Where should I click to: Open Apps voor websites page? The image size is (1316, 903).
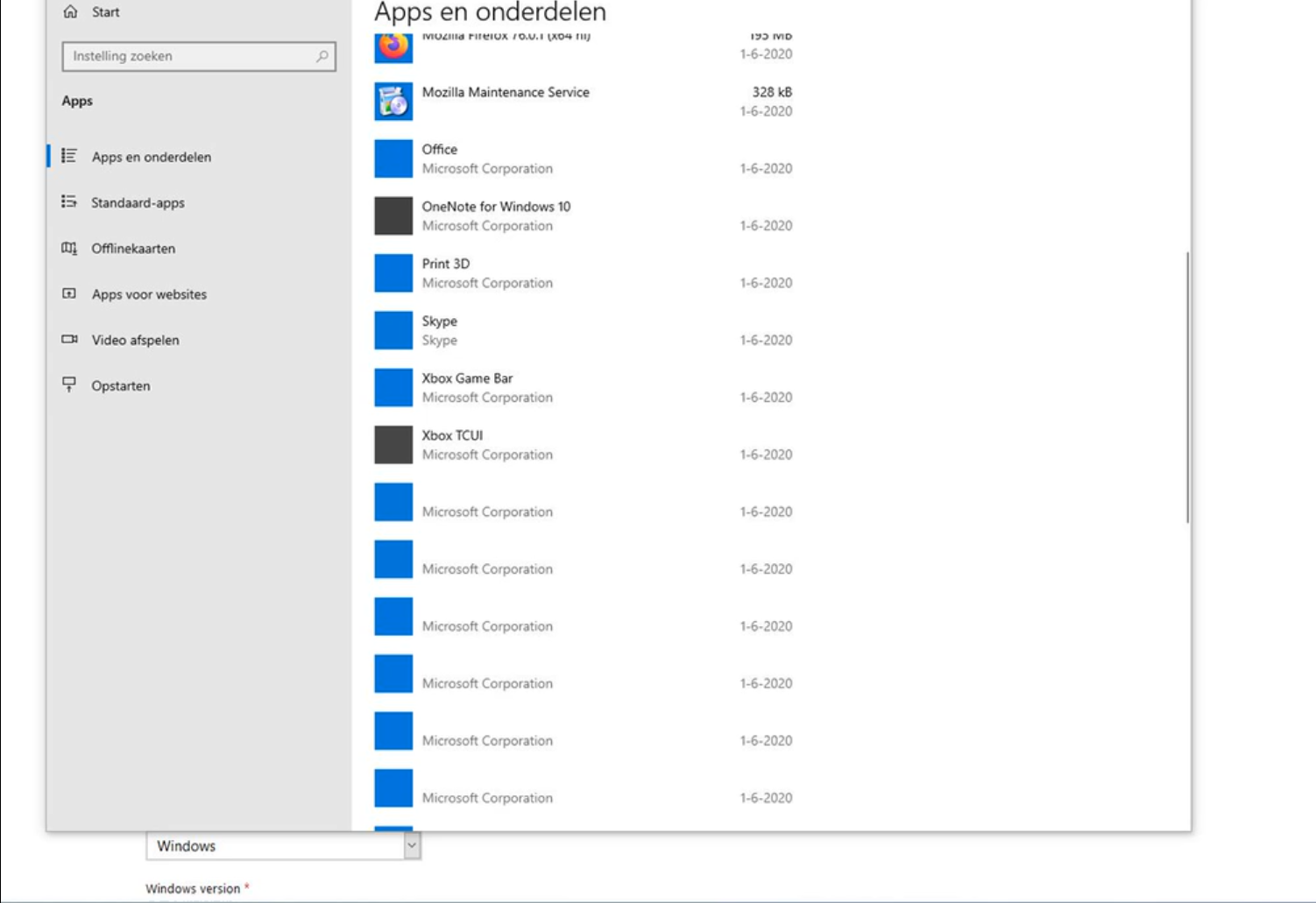(149, 294)
